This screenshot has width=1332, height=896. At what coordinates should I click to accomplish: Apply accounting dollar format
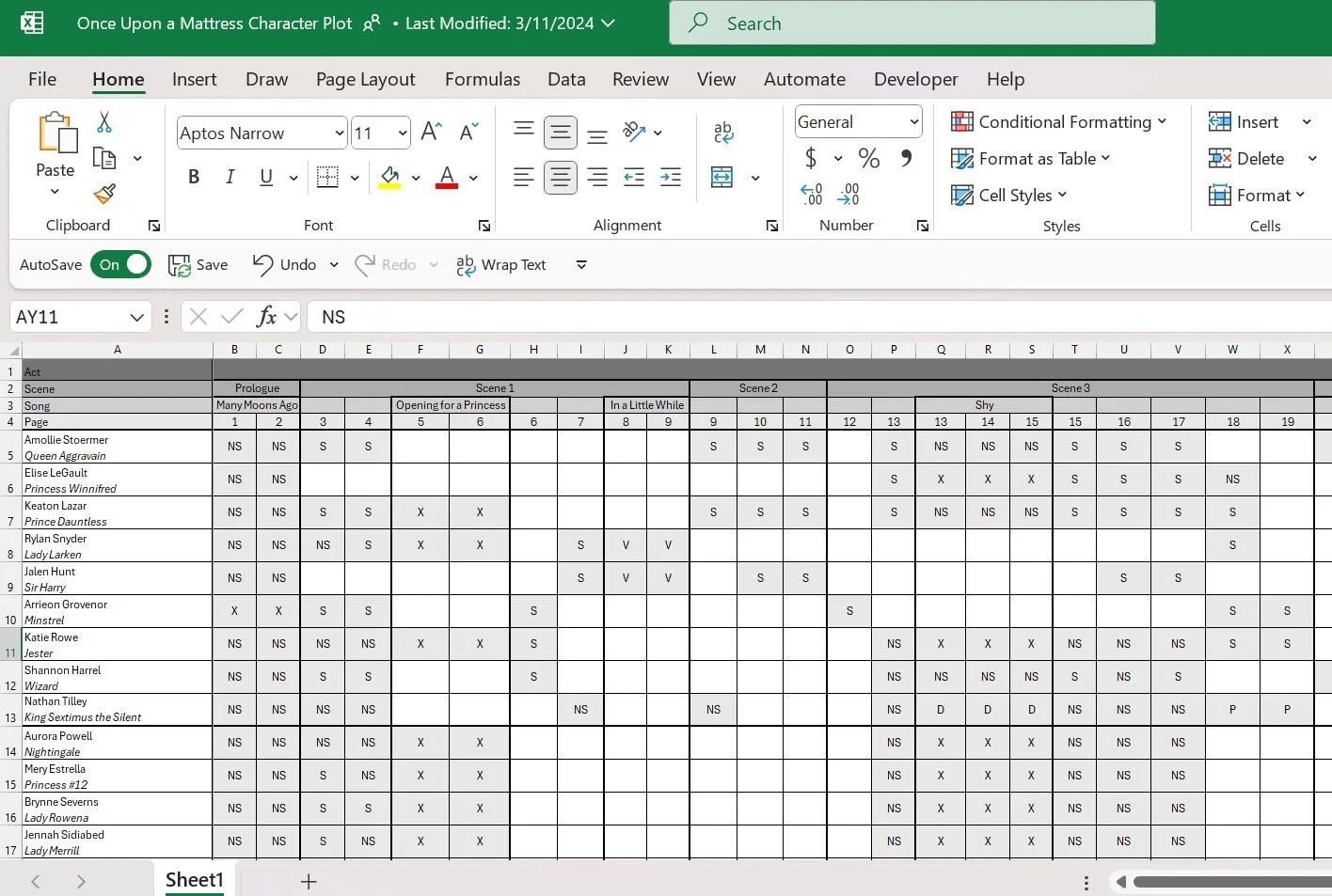pyautogui.click(x=811, y=158)
